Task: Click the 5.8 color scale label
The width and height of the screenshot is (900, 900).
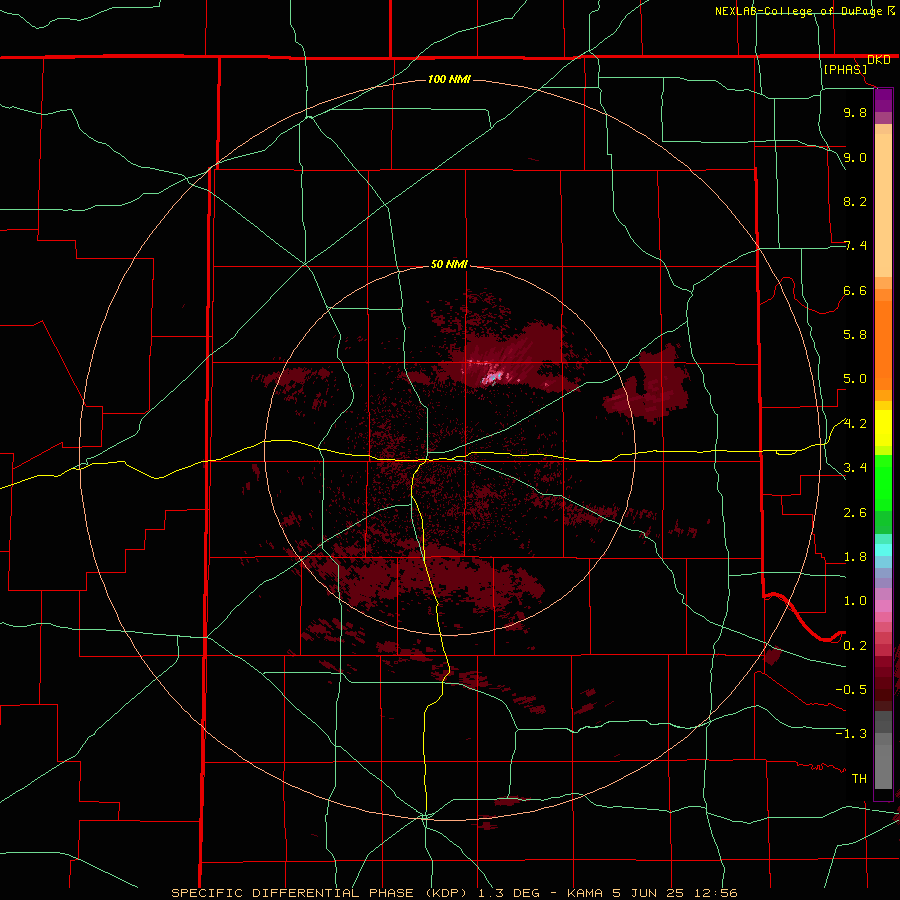Action: pos(855,335)
